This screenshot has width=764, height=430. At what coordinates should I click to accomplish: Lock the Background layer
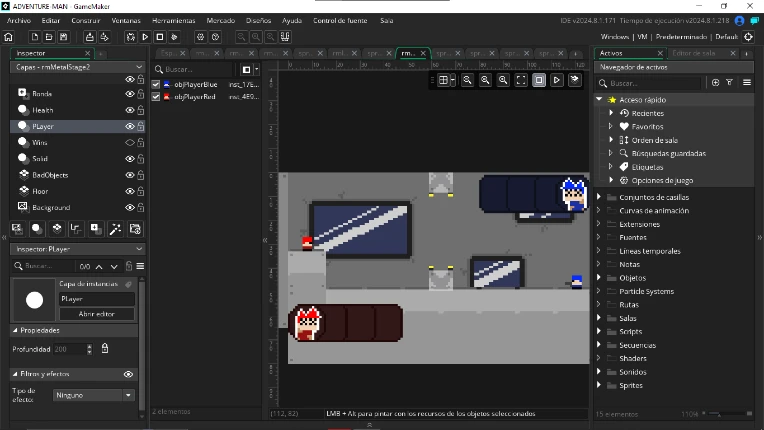(141, 207)
